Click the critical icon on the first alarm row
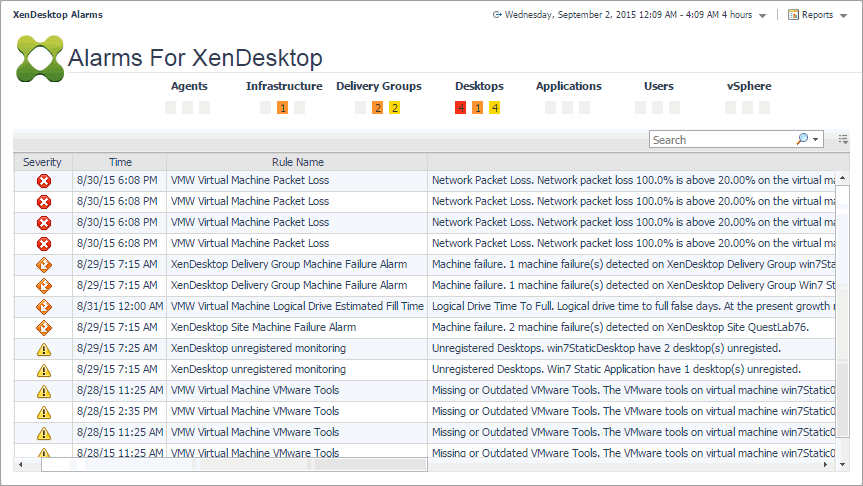 click(x=43, y=181)
